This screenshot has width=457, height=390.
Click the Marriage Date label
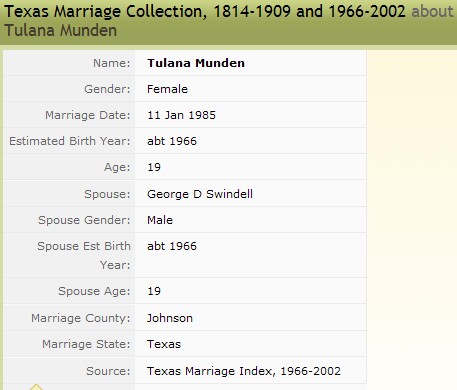(88, 115)
